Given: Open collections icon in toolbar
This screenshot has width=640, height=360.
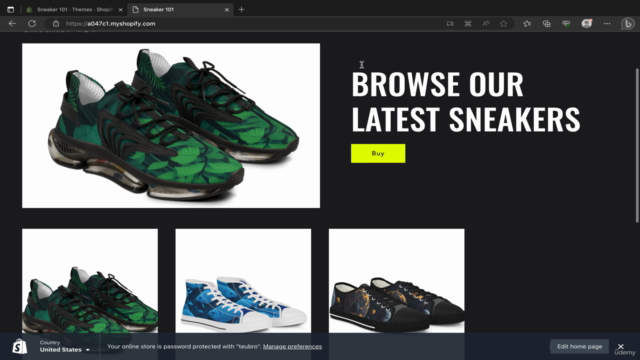Looking at the screenshot, I should pyautogui.click(x=547, y=24).
